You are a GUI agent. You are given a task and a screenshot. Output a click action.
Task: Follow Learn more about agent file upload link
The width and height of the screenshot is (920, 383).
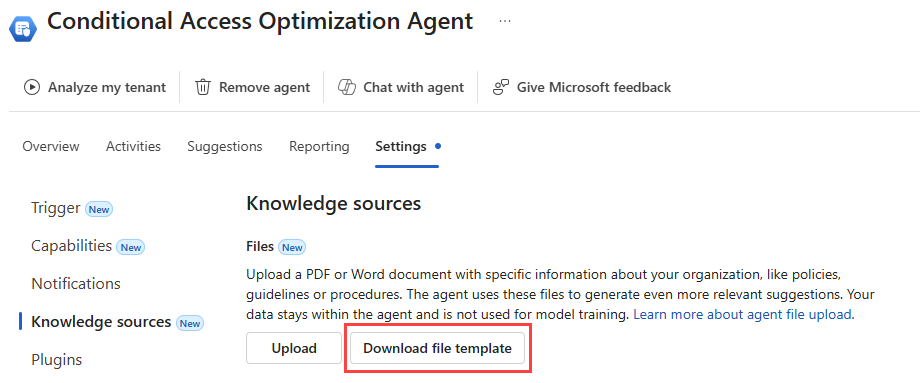click(x=744, y=314)
